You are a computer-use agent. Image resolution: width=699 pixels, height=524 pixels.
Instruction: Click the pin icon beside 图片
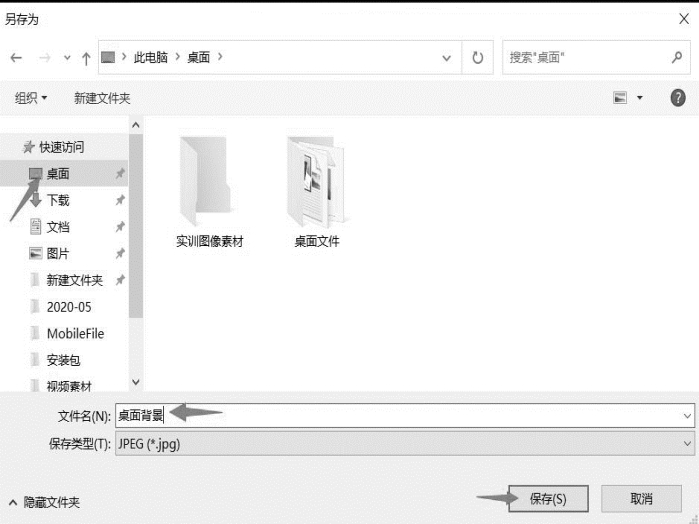tap(120, 254)
